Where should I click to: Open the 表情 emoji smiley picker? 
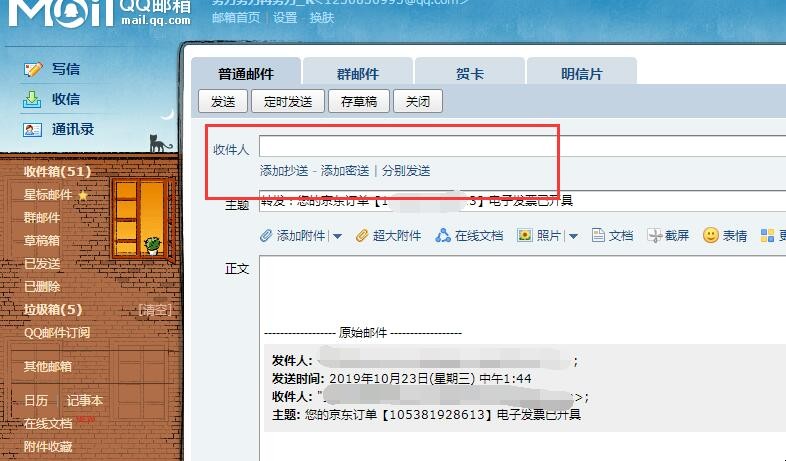[711, 236]
